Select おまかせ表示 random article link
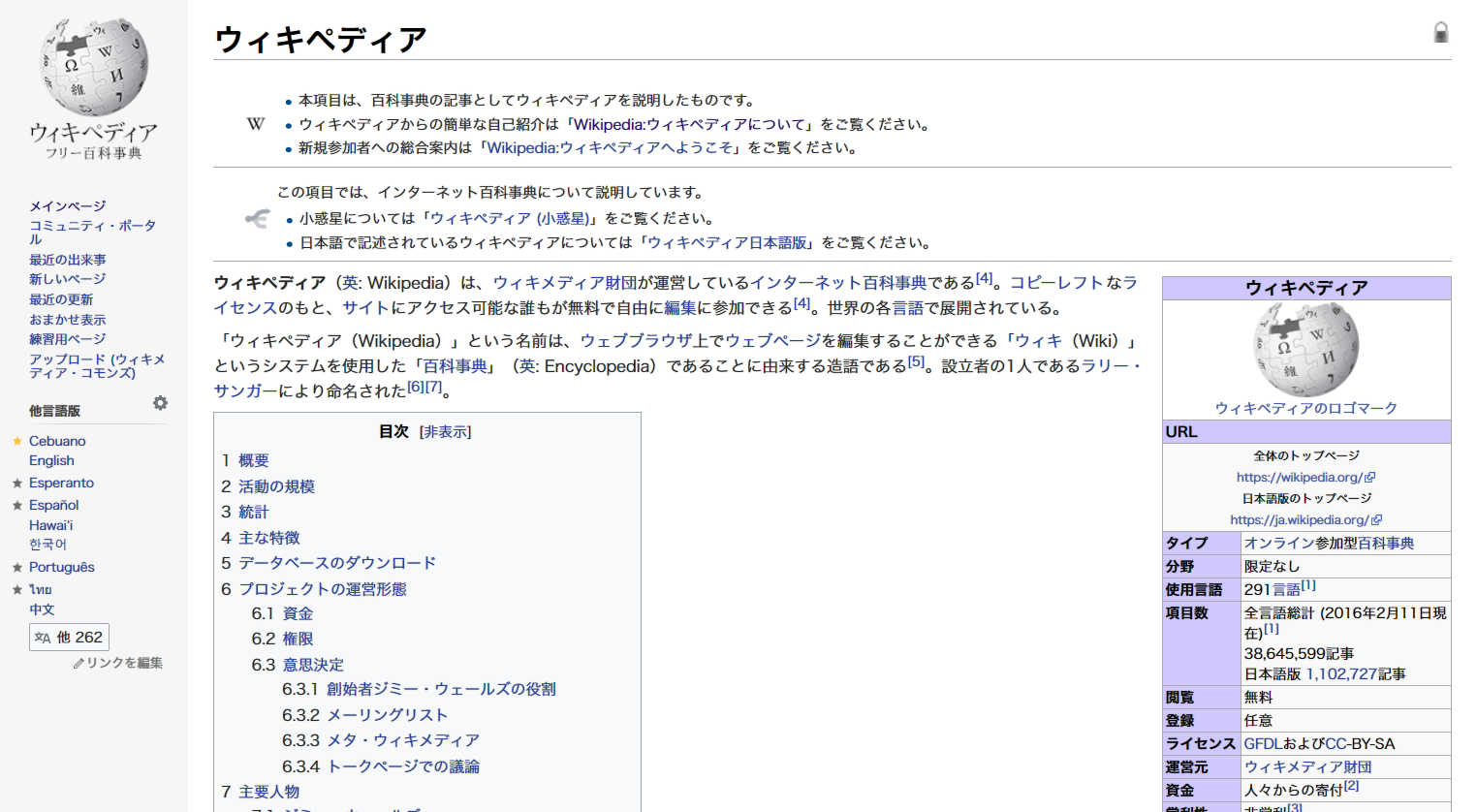1477x812 pixels. [x=67, y=320]
